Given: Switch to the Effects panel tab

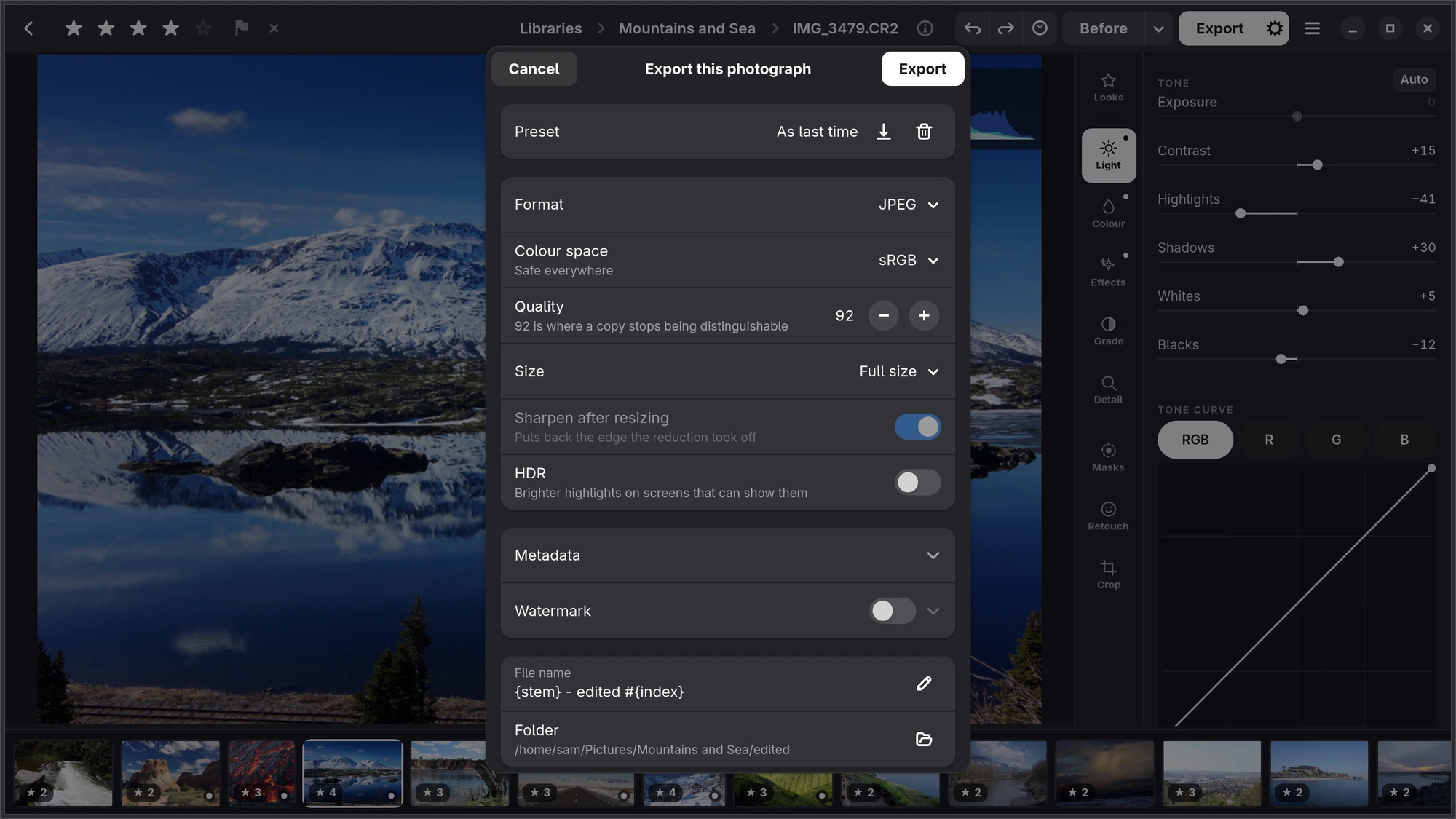Looking at the screenshot, I should pos(1108,272).
